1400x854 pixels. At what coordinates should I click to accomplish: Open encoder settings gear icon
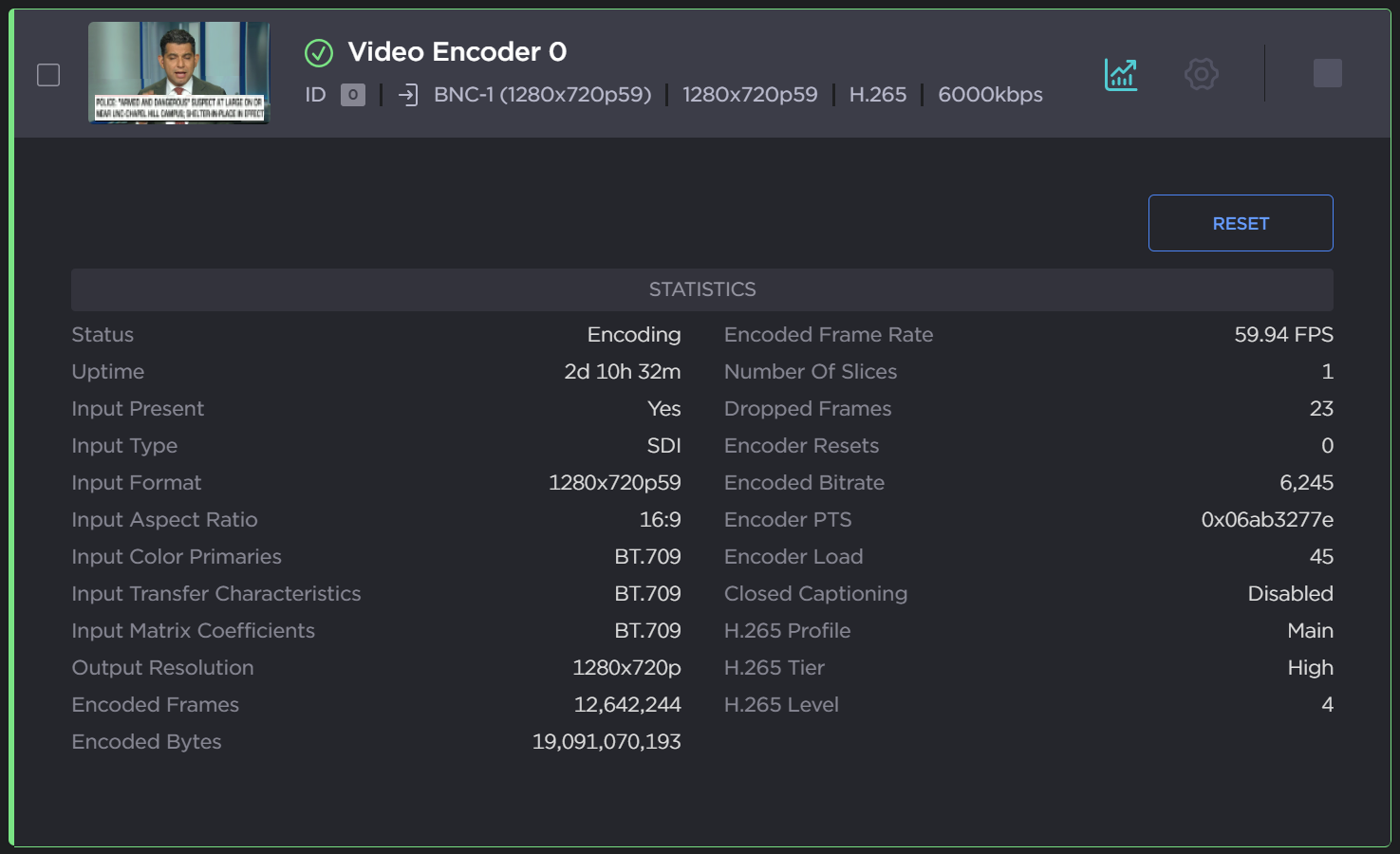pyautogui.click(x=1201, y=74)
